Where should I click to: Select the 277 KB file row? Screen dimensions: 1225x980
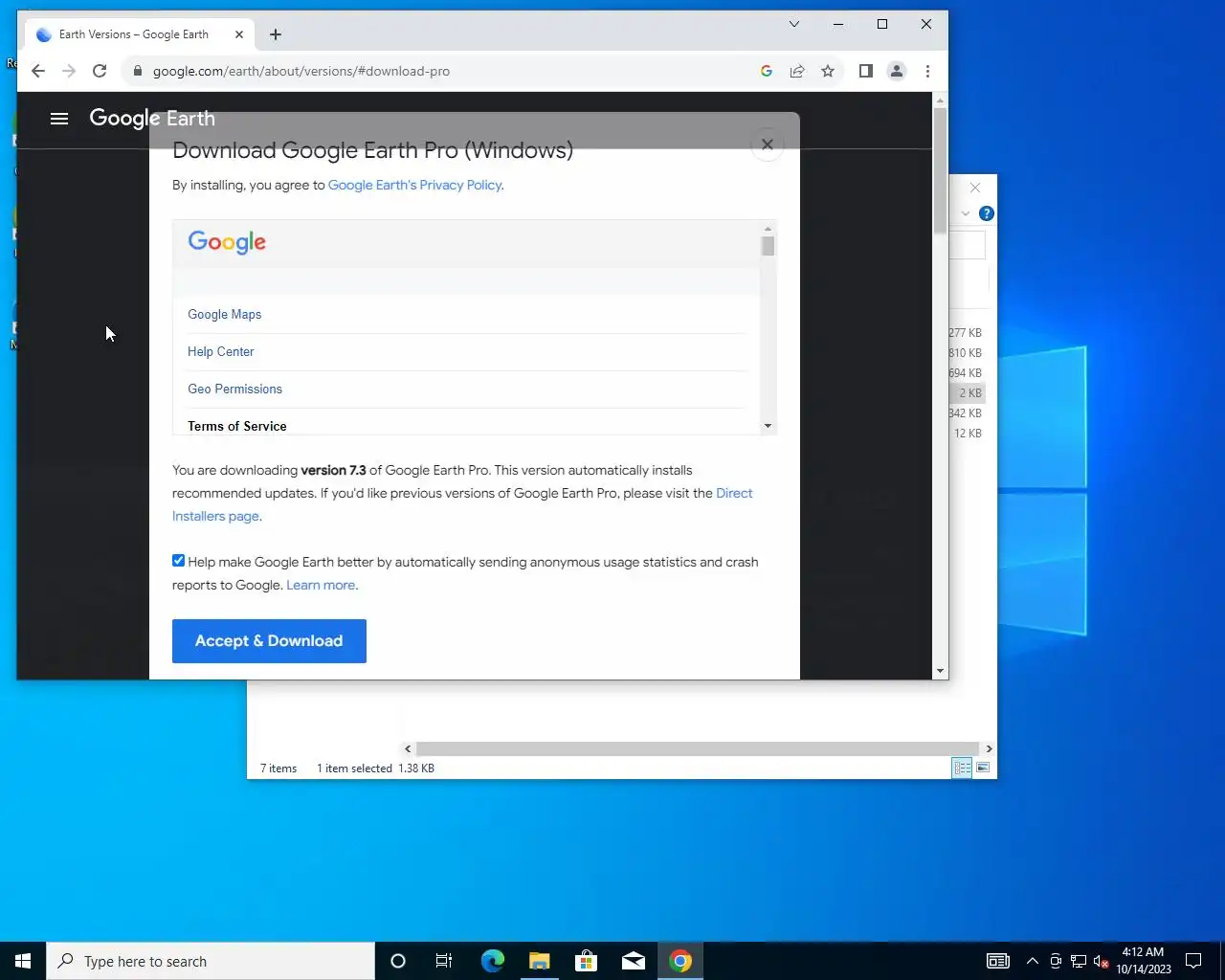[x=967, y=332]
